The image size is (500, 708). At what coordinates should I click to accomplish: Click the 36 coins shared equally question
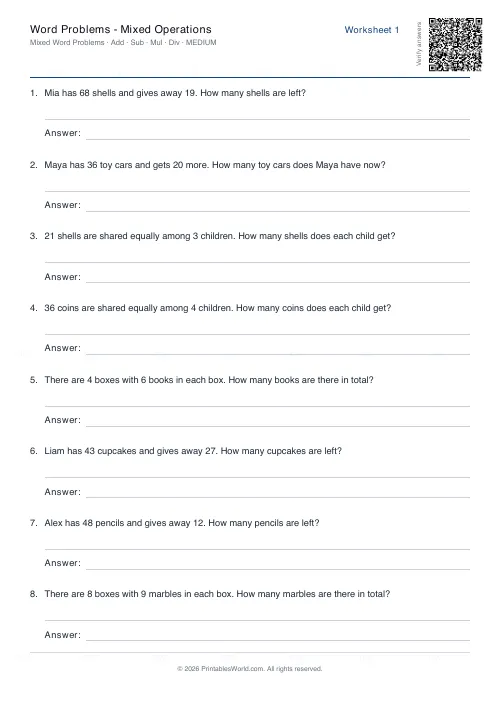pyautogui.click(x=218, y=308)
